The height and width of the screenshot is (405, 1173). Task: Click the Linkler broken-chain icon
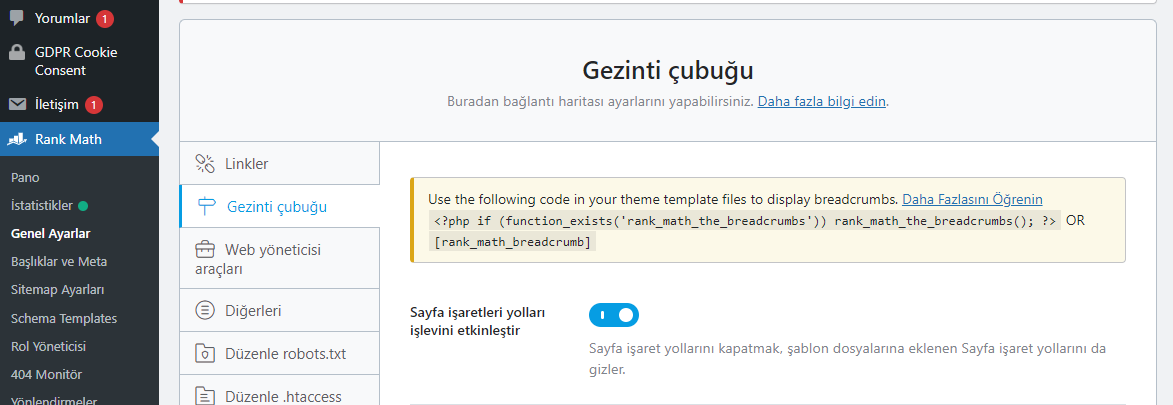(205, 163)
